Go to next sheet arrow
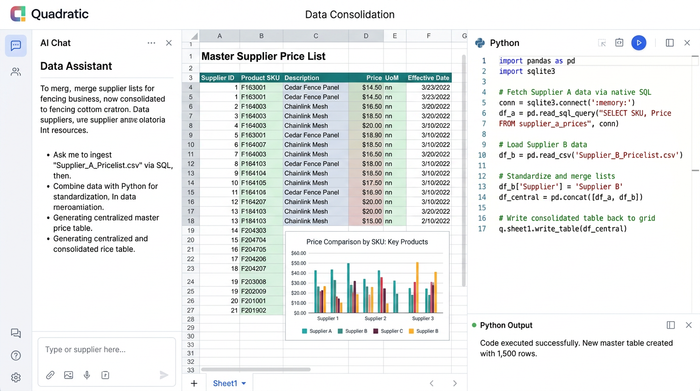 454,383
